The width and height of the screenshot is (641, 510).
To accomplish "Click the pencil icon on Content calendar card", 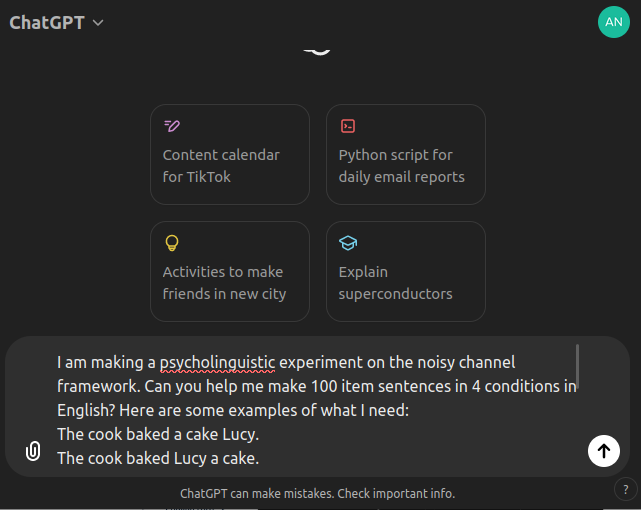I will 172,126.
